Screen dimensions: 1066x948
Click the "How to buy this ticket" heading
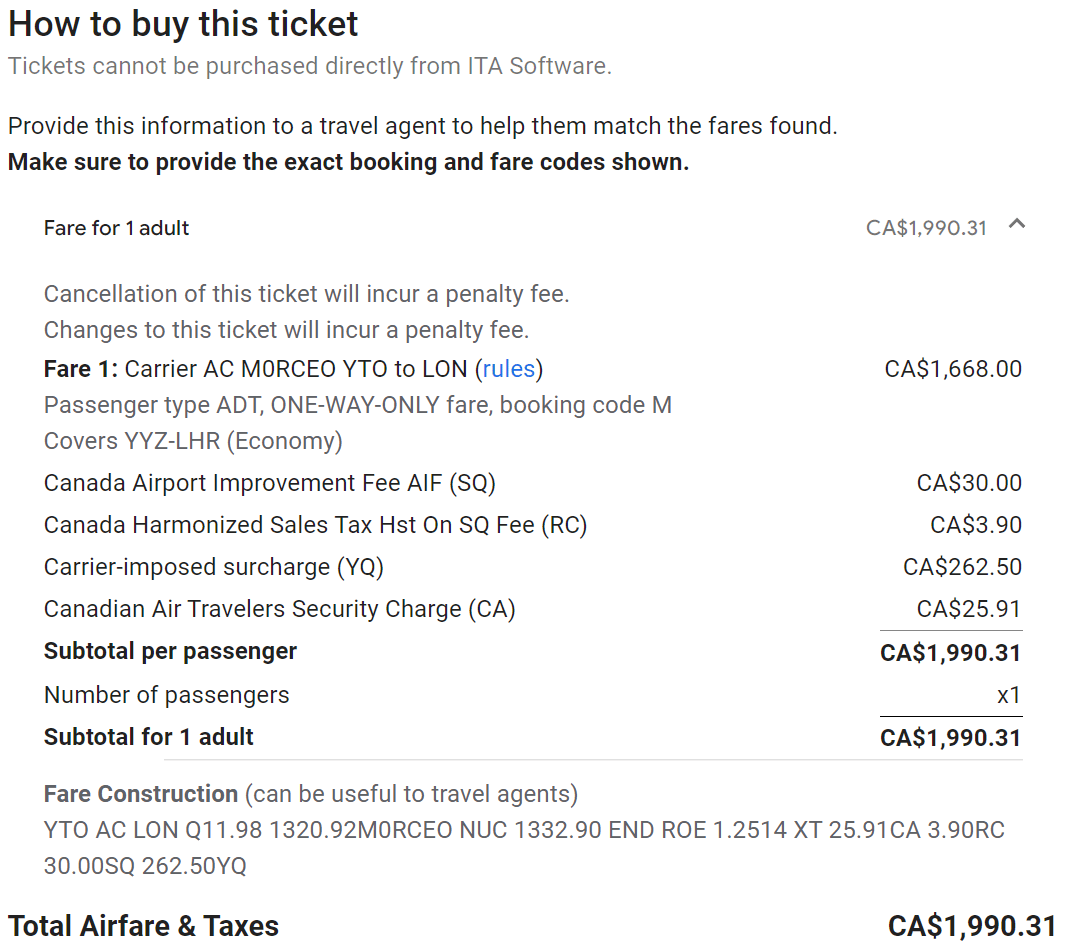[x=183, y=24]
